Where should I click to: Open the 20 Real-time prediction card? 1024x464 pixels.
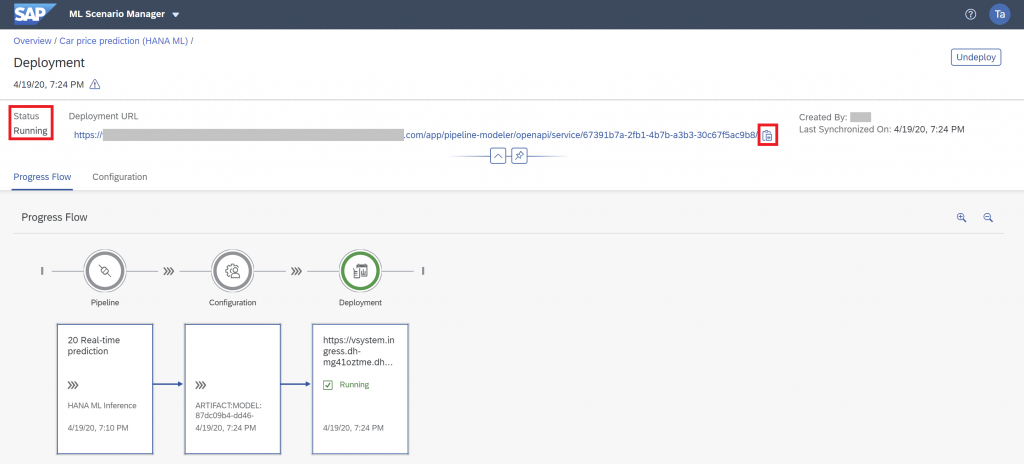104,388
